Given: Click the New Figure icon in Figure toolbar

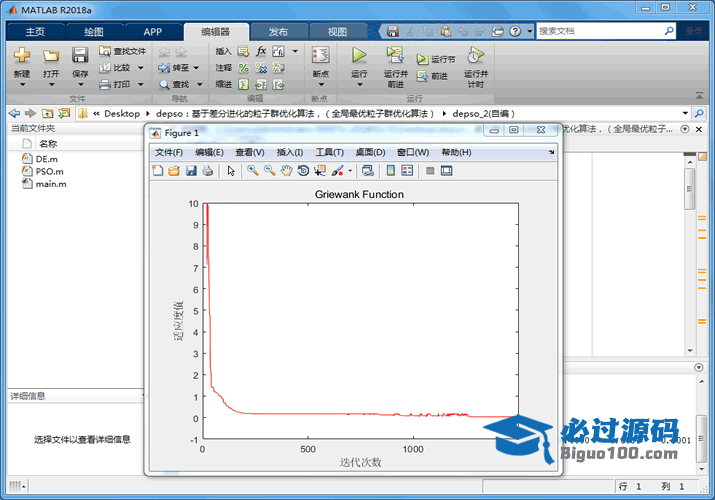Looking at the screenshot, I should 157,170.
